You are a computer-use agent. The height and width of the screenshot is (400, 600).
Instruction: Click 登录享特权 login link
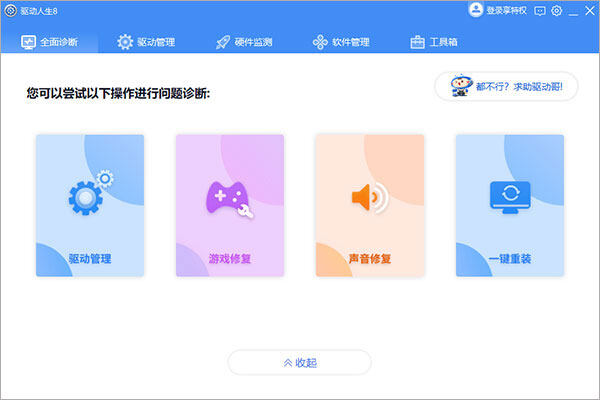point(506,11)
